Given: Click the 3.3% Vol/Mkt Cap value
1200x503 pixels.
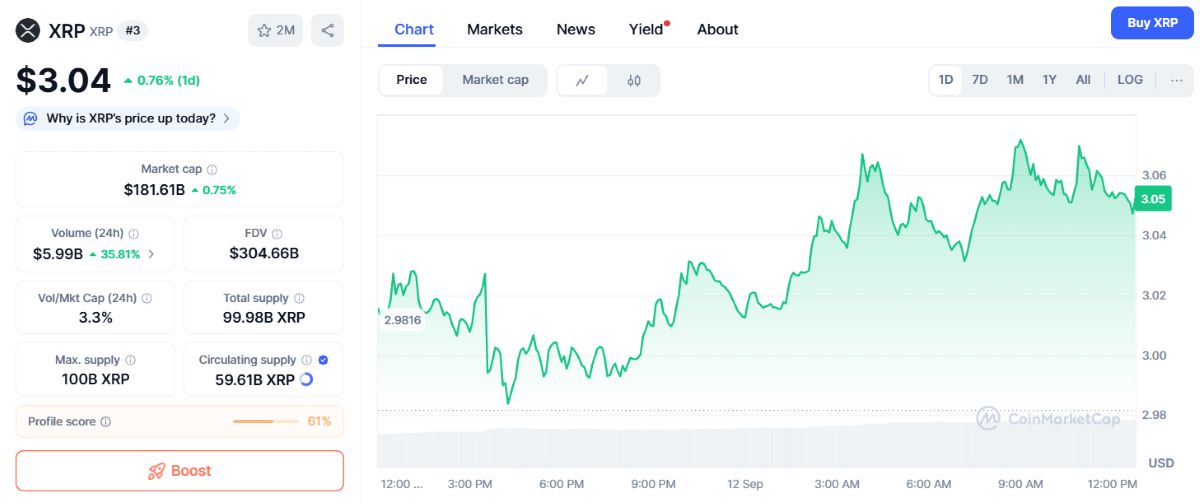Looking at the screenshot, I should 95,318.
